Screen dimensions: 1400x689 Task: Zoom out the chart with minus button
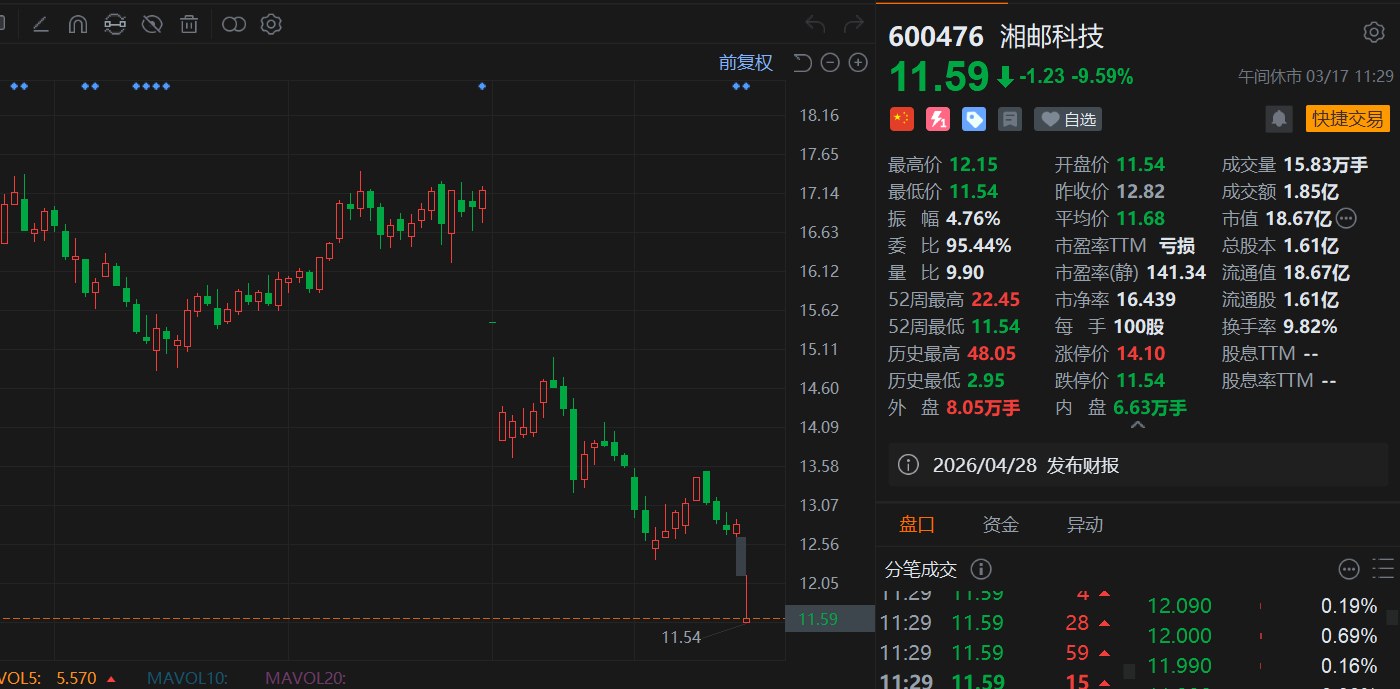click(830, 63)
